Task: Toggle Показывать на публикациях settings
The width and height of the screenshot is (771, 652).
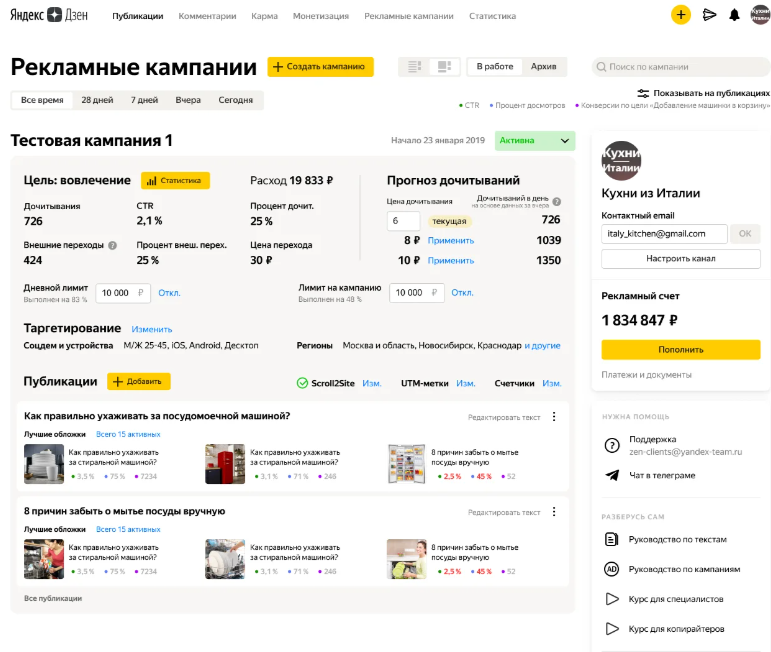Action: coord(702,93)
